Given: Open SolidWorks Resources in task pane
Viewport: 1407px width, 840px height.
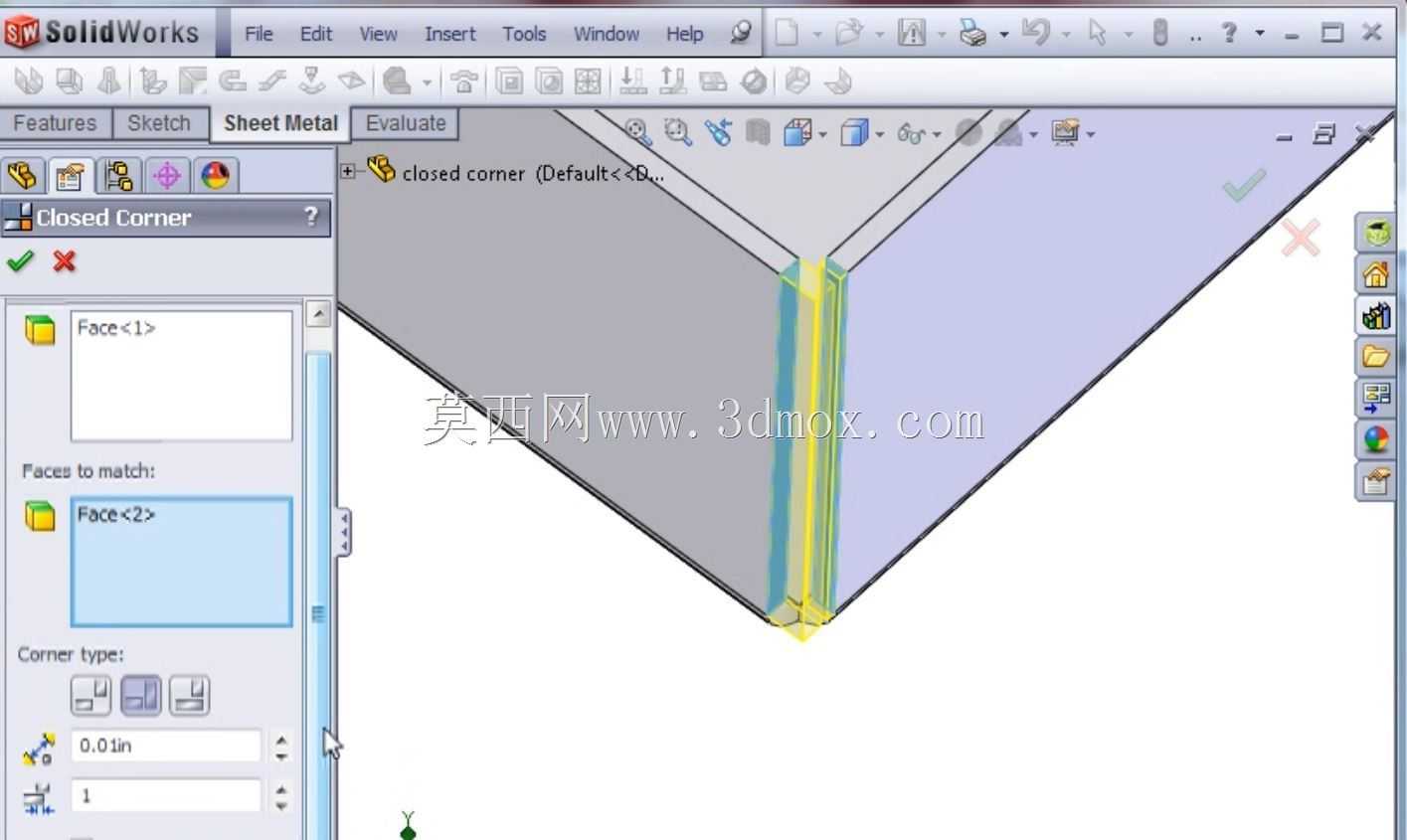Looking at the screenshot, I should 1376,234.
